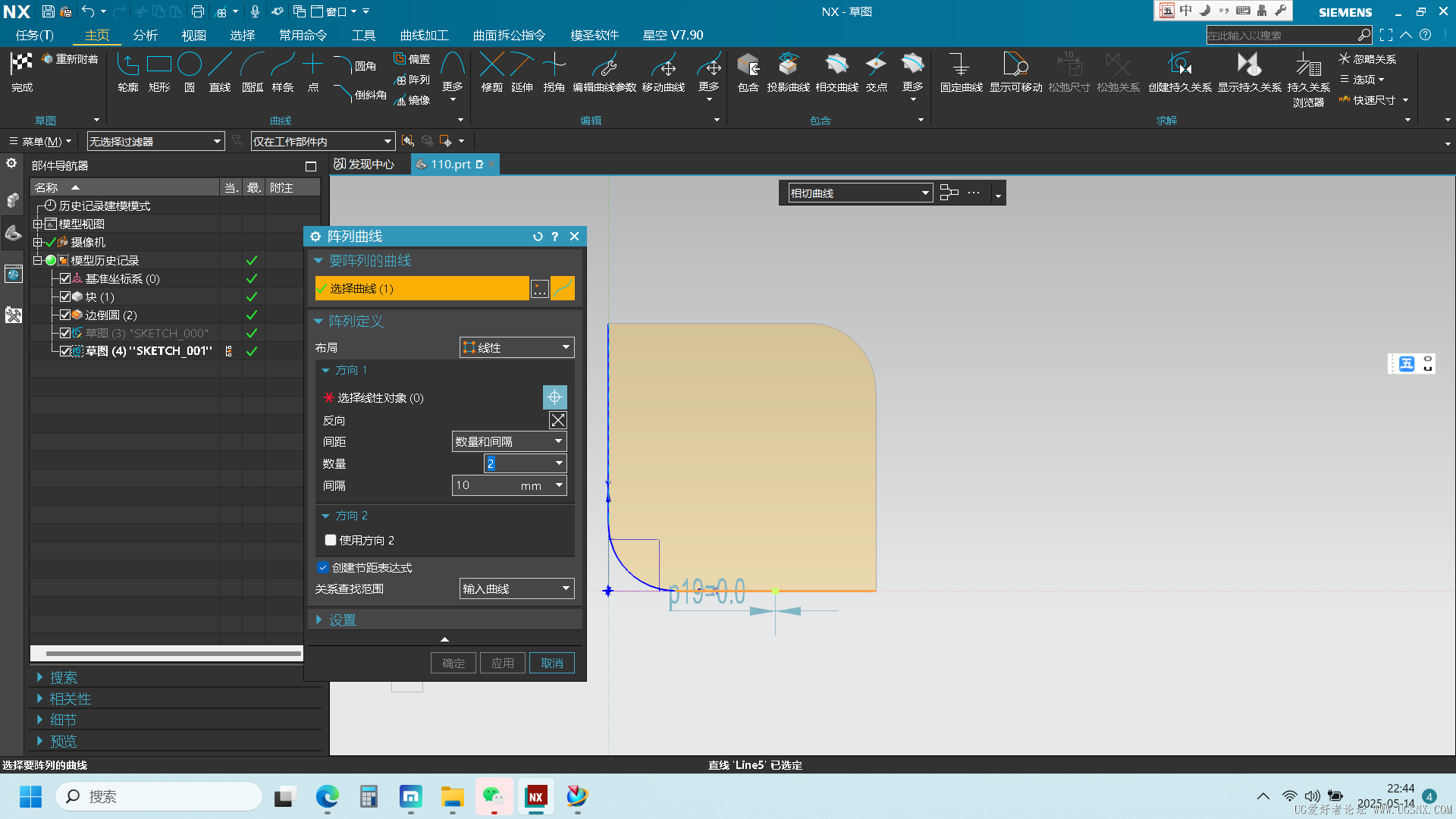
Task: Select the Spline (样条) tool
Action: [x=283, y=73]
